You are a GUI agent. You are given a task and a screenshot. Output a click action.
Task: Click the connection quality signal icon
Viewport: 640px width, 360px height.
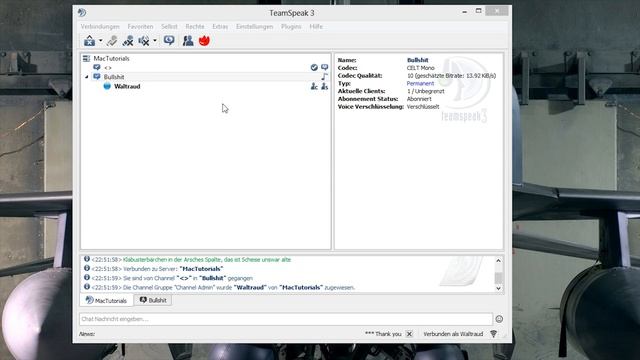click(493, 334)
